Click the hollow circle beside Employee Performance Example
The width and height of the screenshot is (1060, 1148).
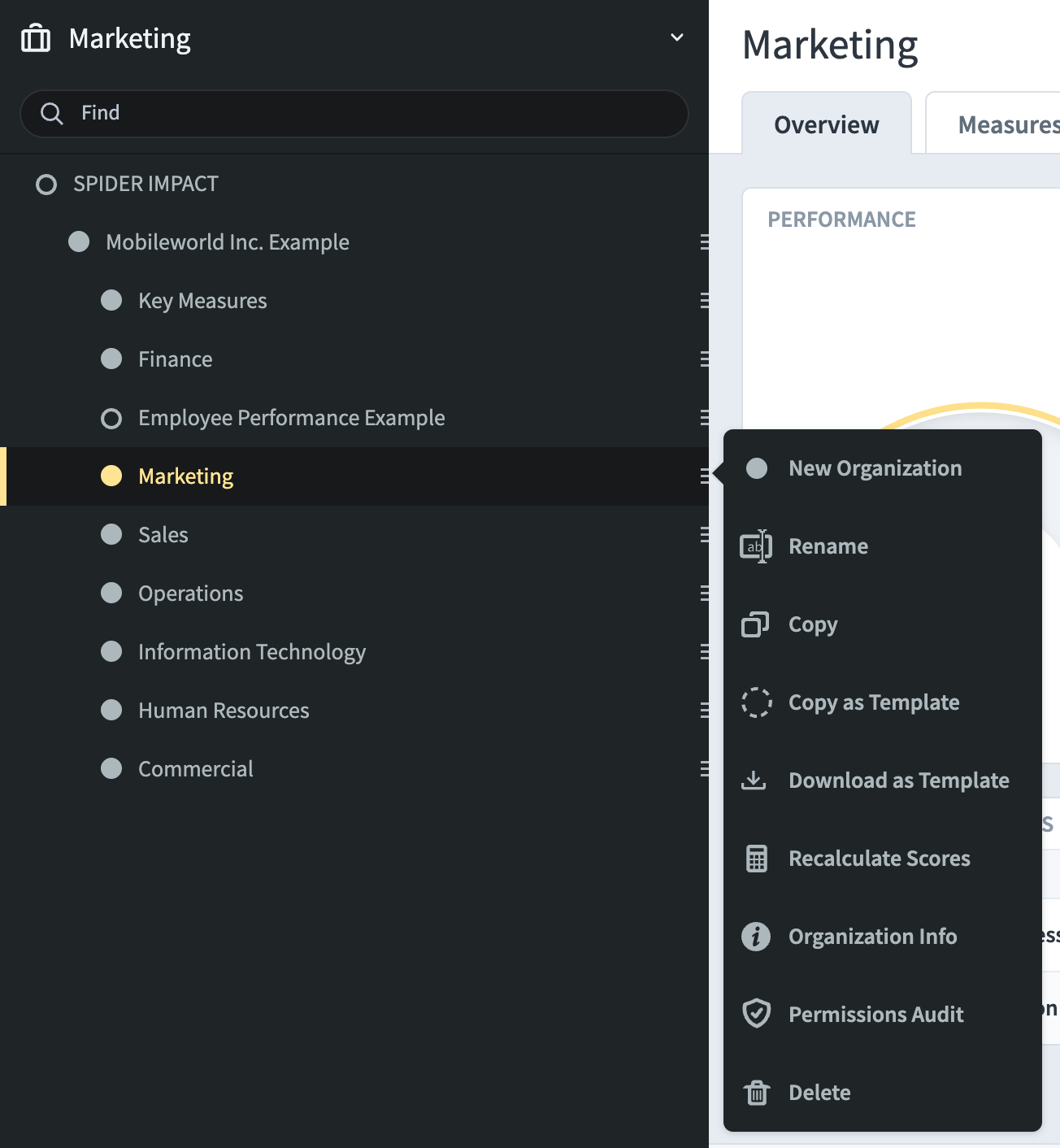[111, 419]
